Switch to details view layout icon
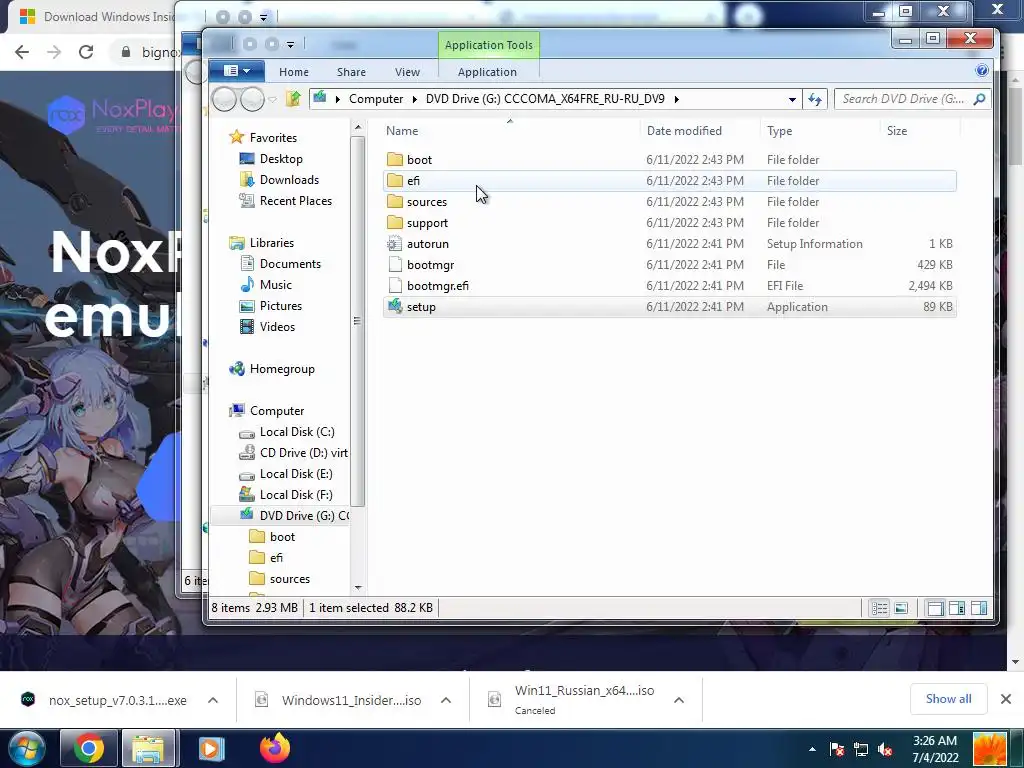 pos(880,609)
